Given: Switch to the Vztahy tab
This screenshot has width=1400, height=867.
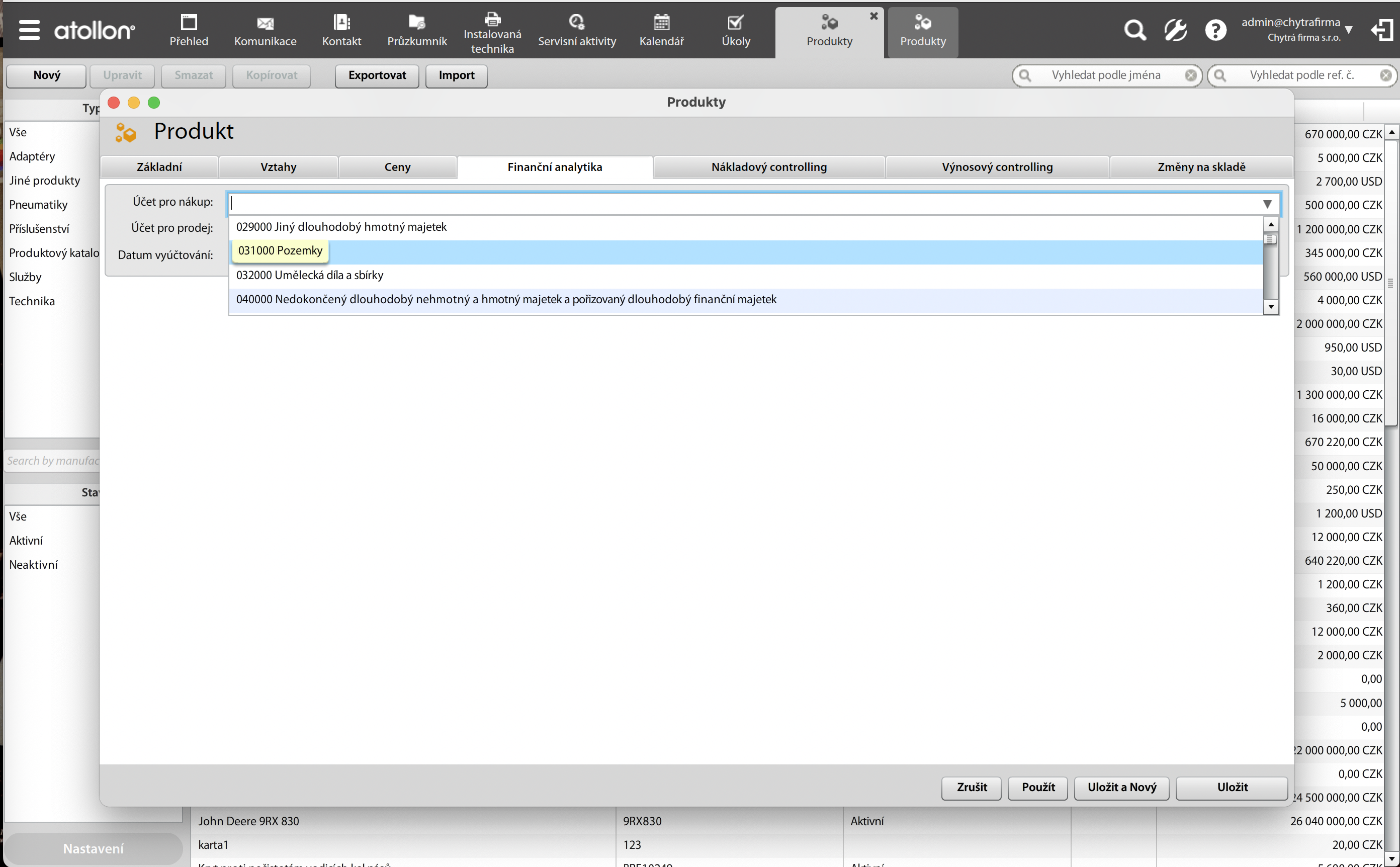Looking at the screenshot, I should (278, 167).
